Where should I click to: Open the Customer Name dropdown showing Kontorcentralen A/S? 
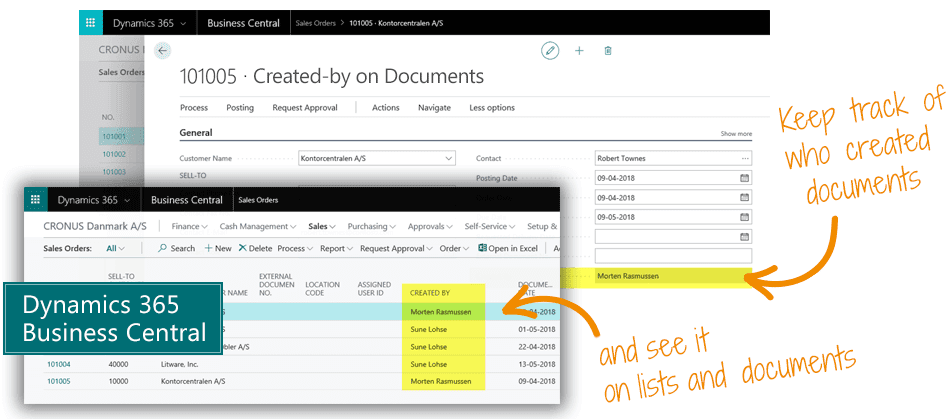tap(449, 159)
